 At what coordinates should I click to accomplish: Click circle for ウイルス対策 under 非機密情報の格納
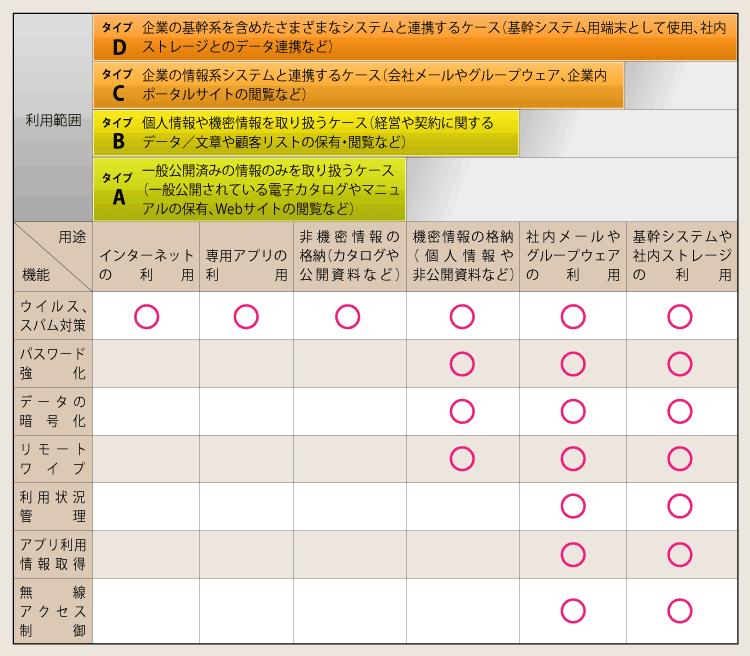click(x=347, y=316)
